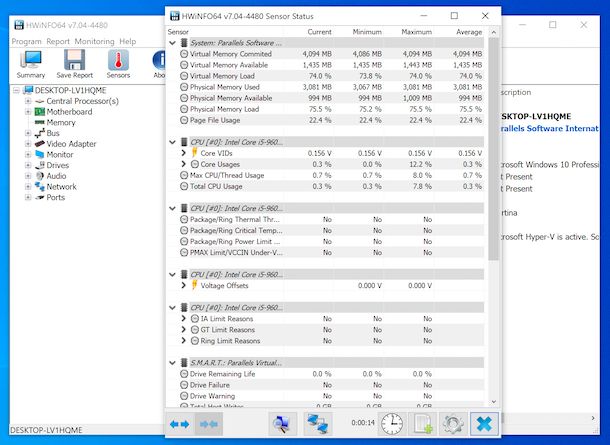The width and height of the screenshot is (610, 445).
Task: Open the Help menu
Action: point(128,41)
